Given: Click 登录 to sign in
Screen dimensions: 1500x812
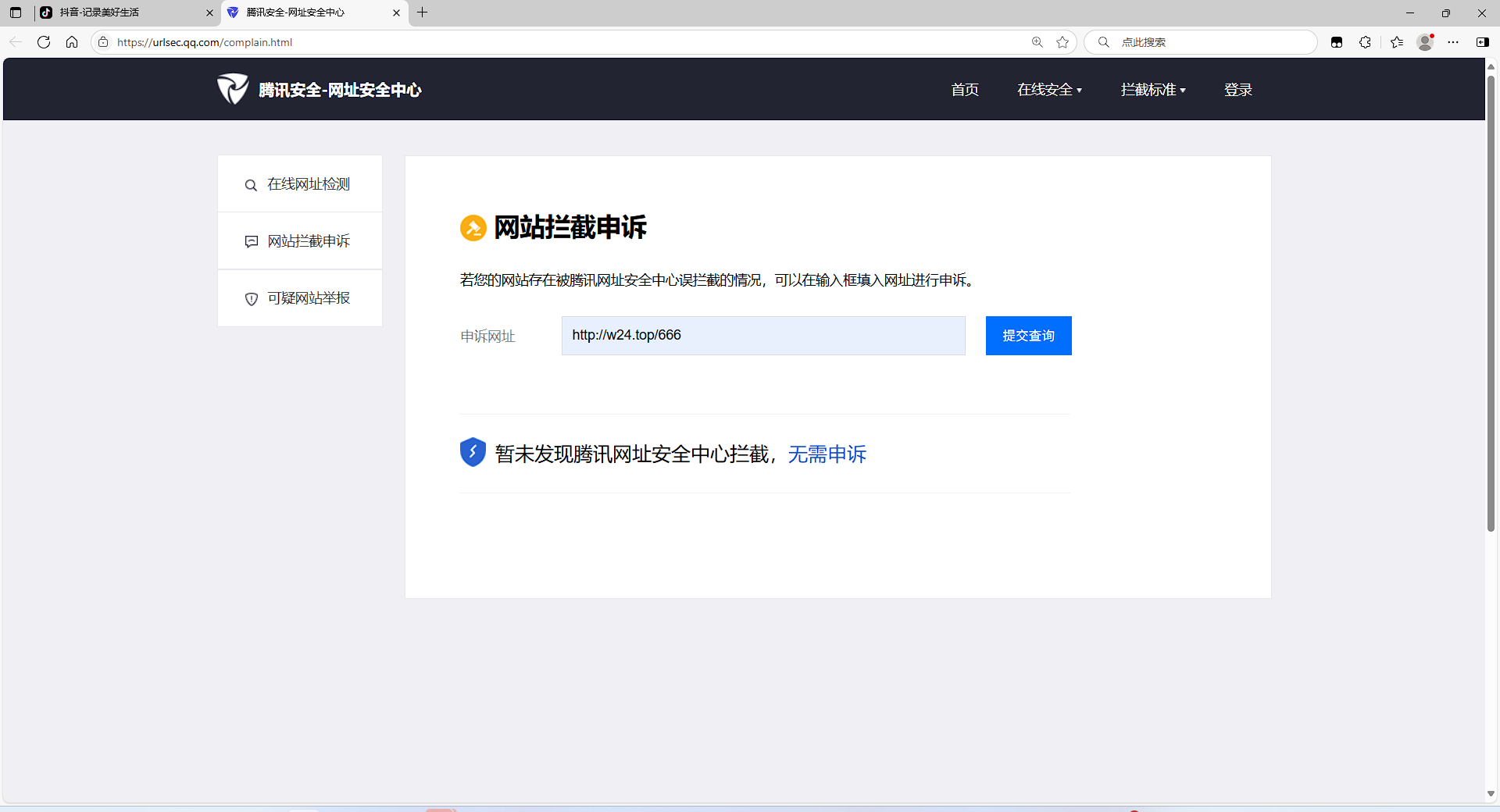Looking at the screenshot, I should (x=1238, y=90).
